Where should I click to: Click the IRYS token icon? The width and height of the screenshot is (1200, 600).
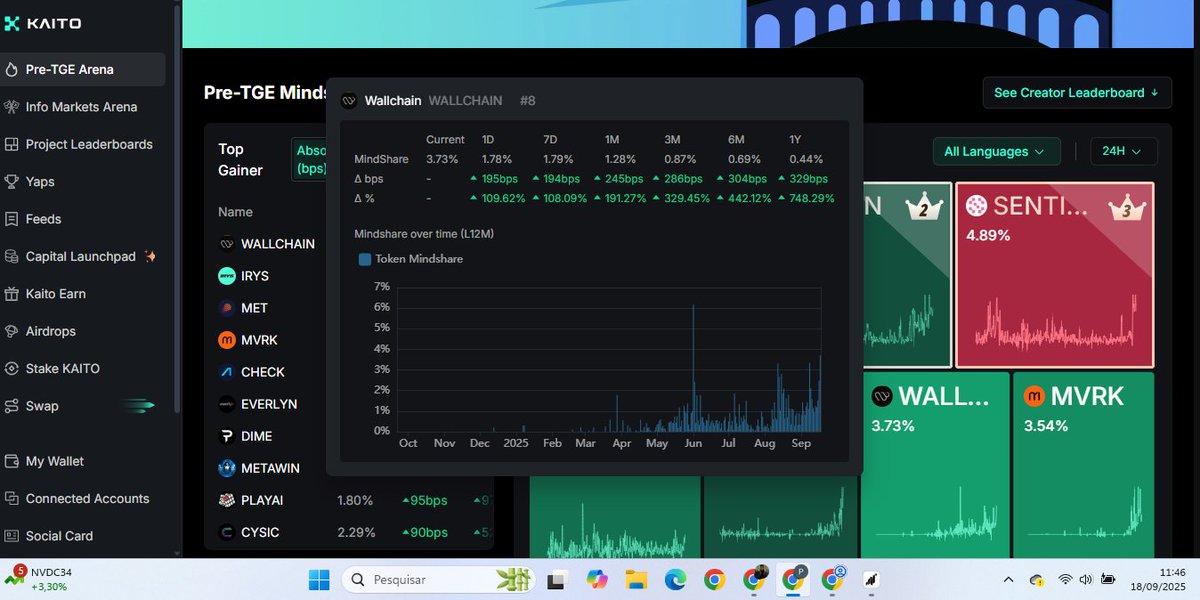point(227,276)
